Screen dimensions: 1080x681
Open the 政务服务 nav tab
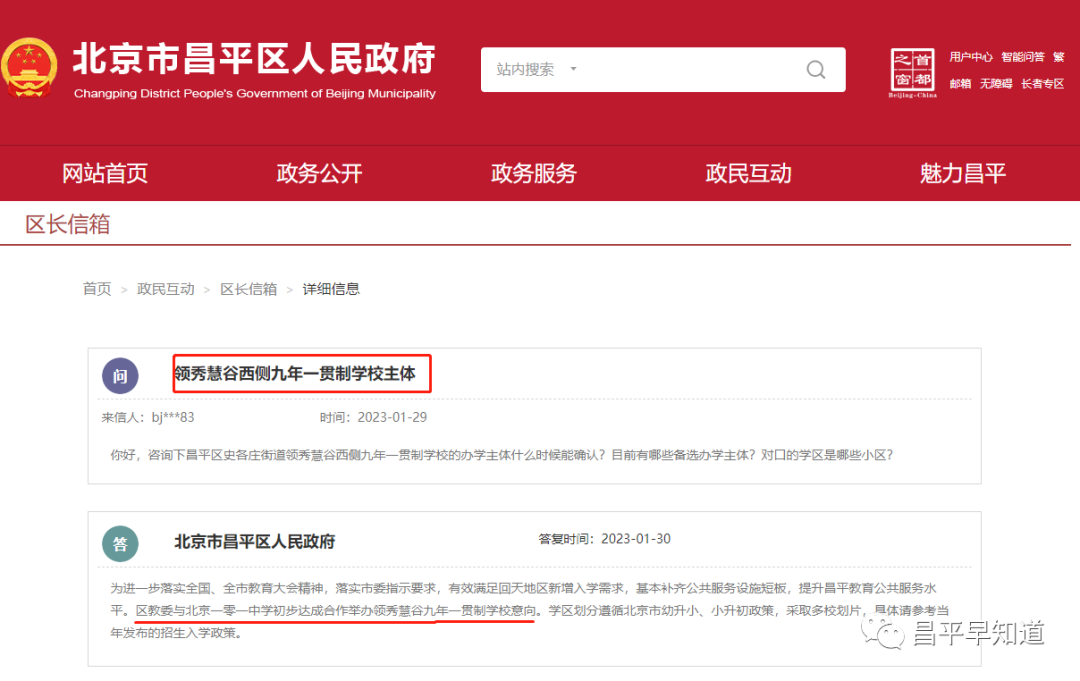coord(534,174)
